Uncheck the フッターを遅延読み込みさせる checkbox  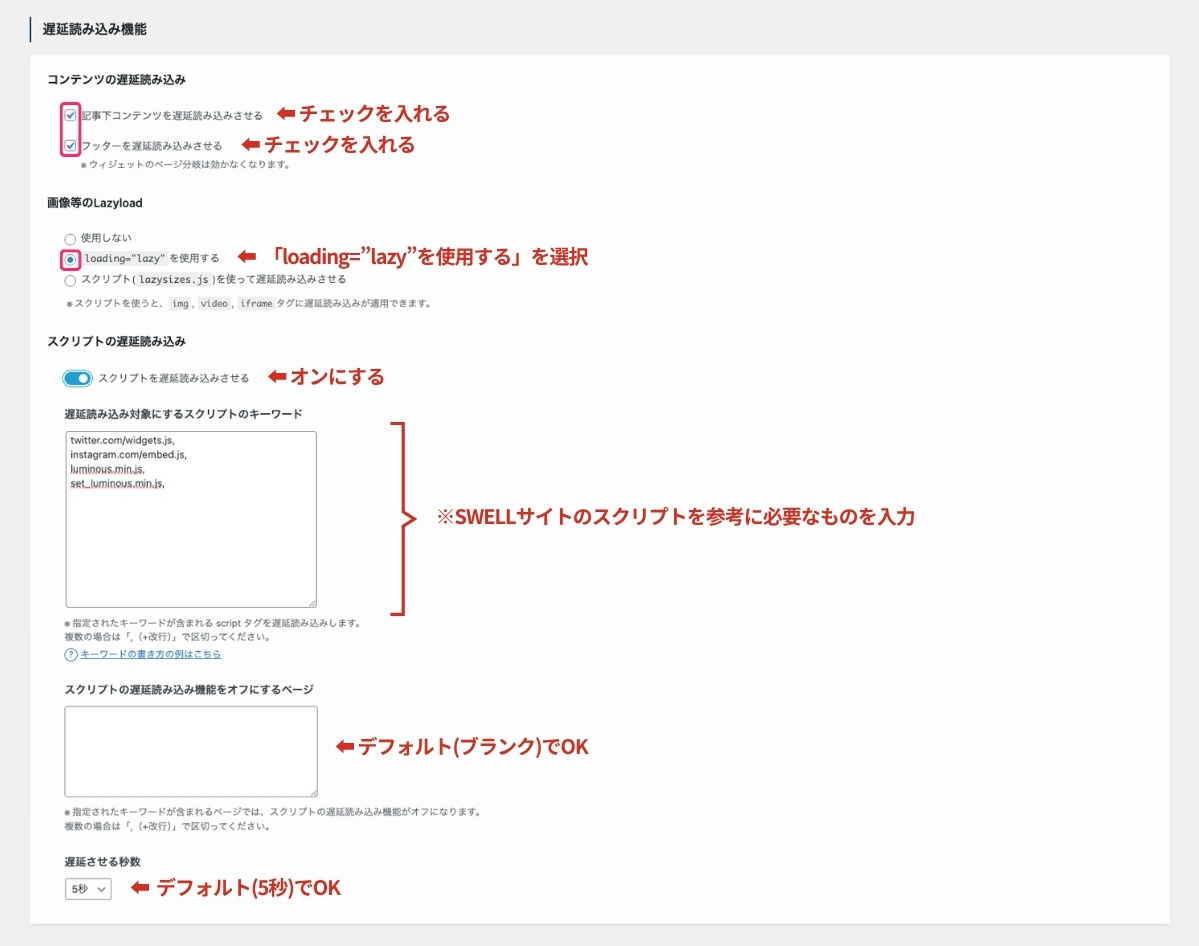[69, 146]
